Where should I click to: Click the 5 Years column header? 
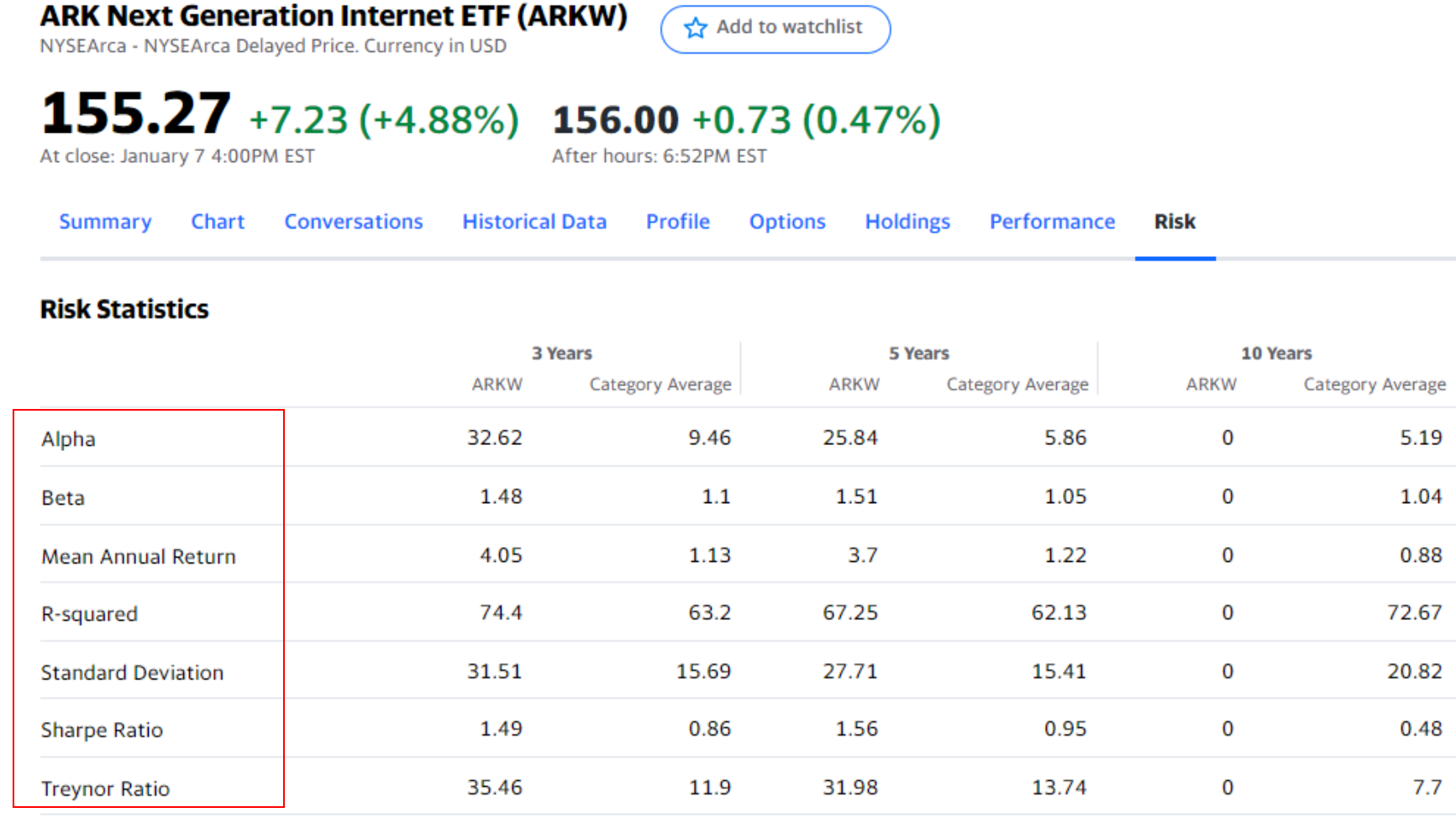coord(919,354)
